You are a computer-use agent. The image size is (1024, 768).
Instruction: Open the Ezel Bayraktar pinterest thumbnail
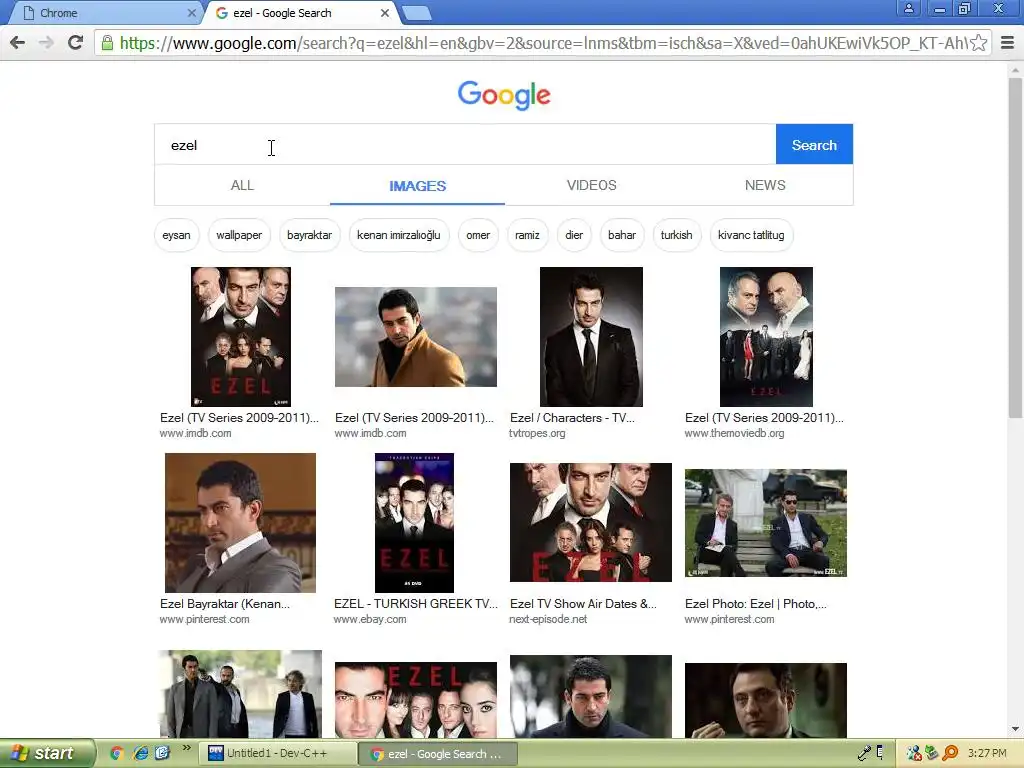(240, 523)
